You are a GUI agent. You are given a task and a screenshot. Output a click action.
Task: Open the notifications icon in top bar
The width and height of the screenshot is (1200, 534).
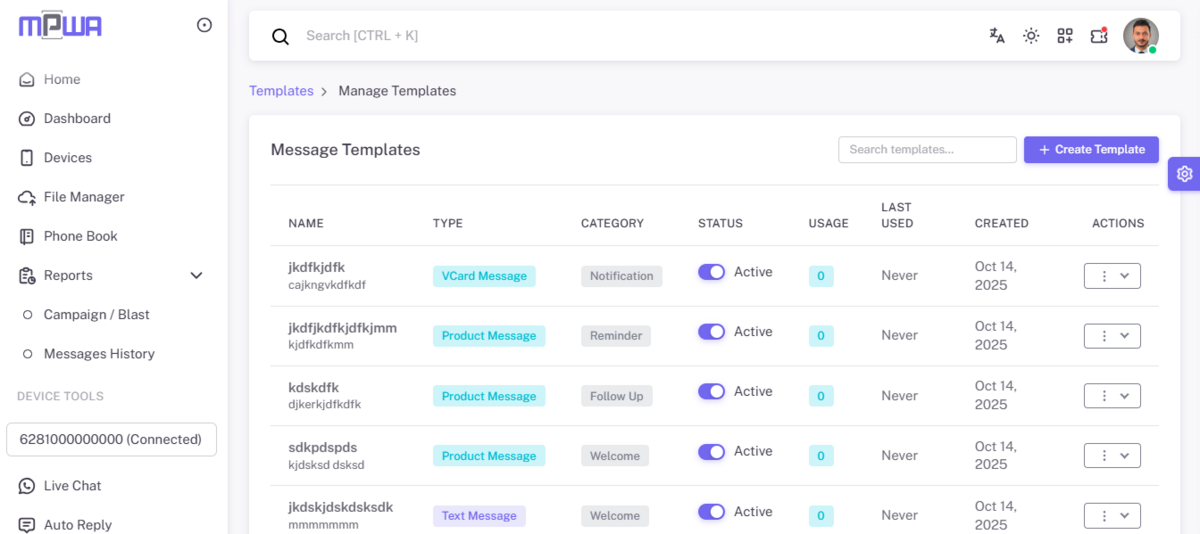[x=1099, y=36]
